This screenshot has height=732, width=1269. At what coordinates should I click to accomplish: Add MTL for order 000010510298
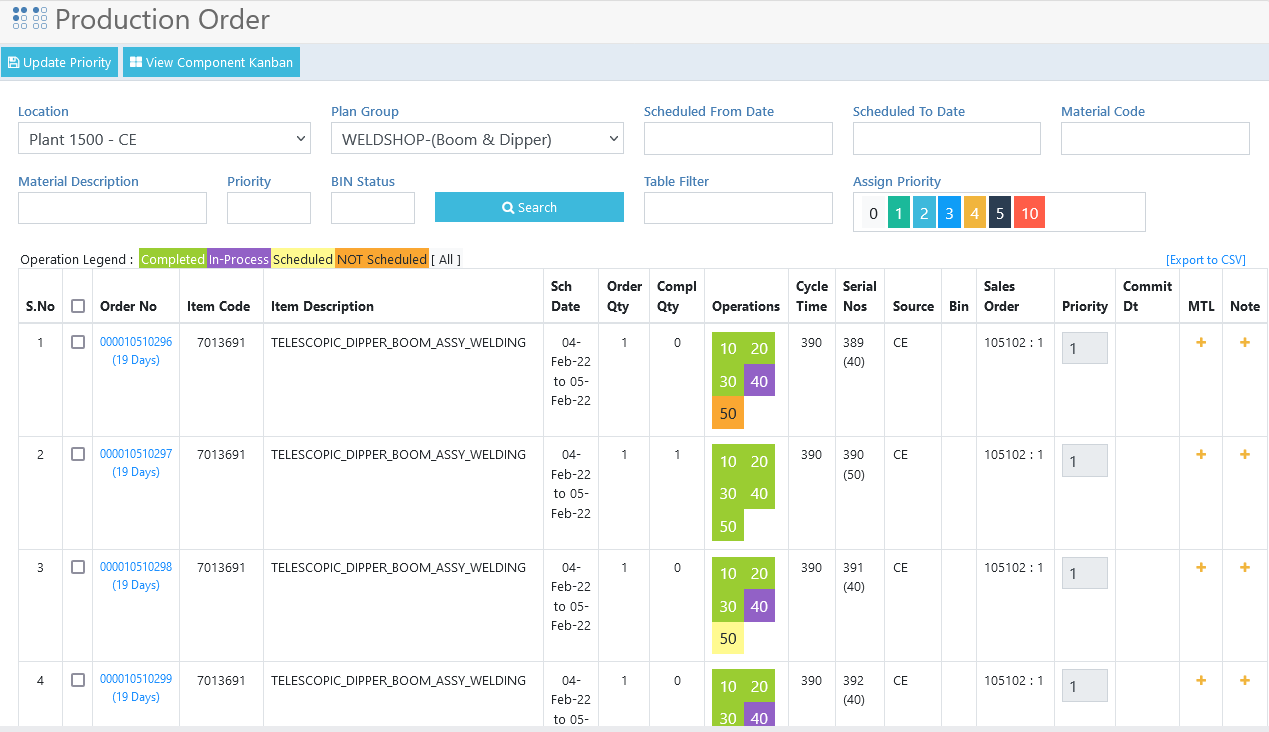coord(1201,567)
